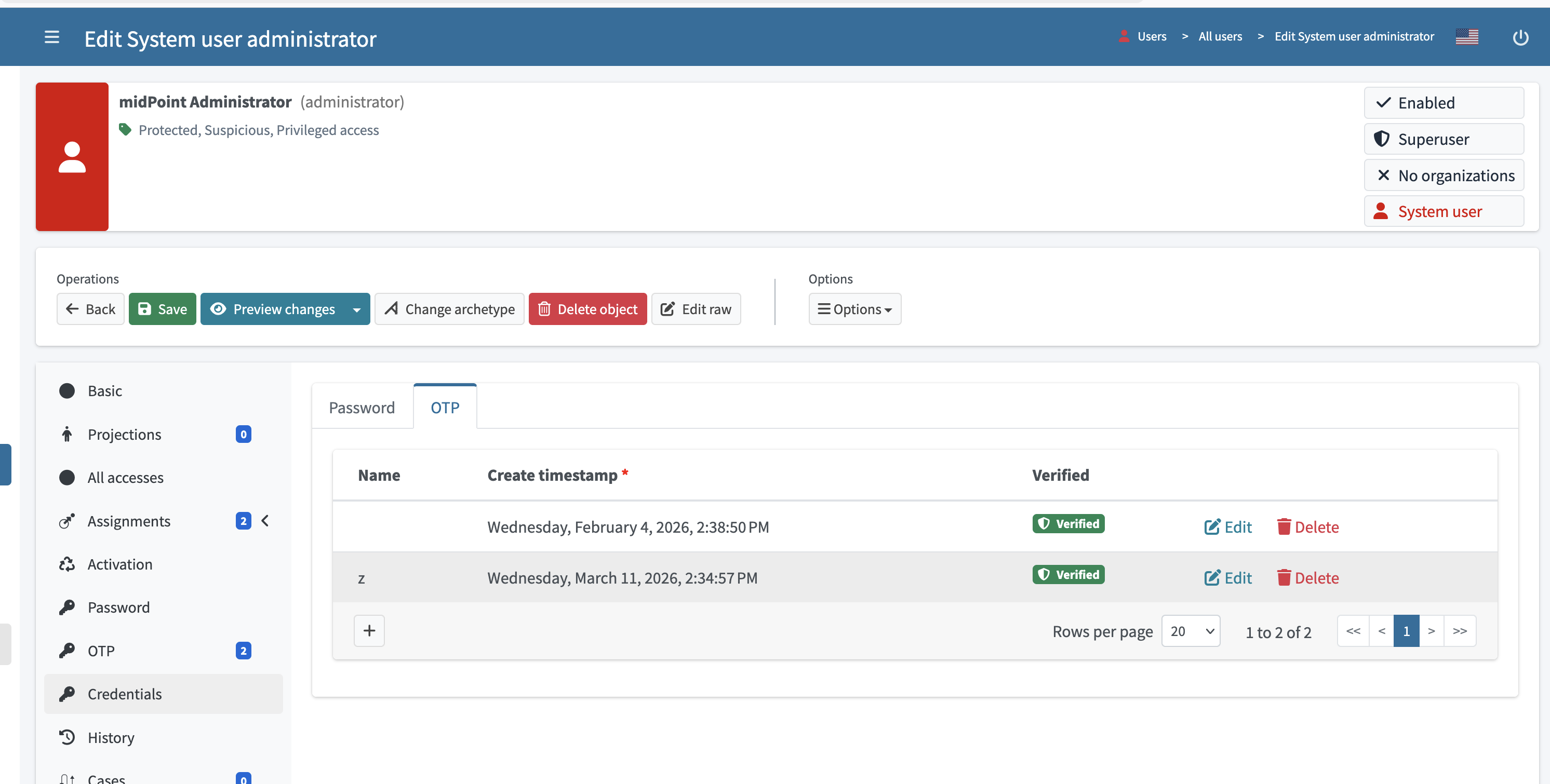This screenshot has height=784, width=1550.
Task: Click Preview changes button
Action: tap(273, 309)
